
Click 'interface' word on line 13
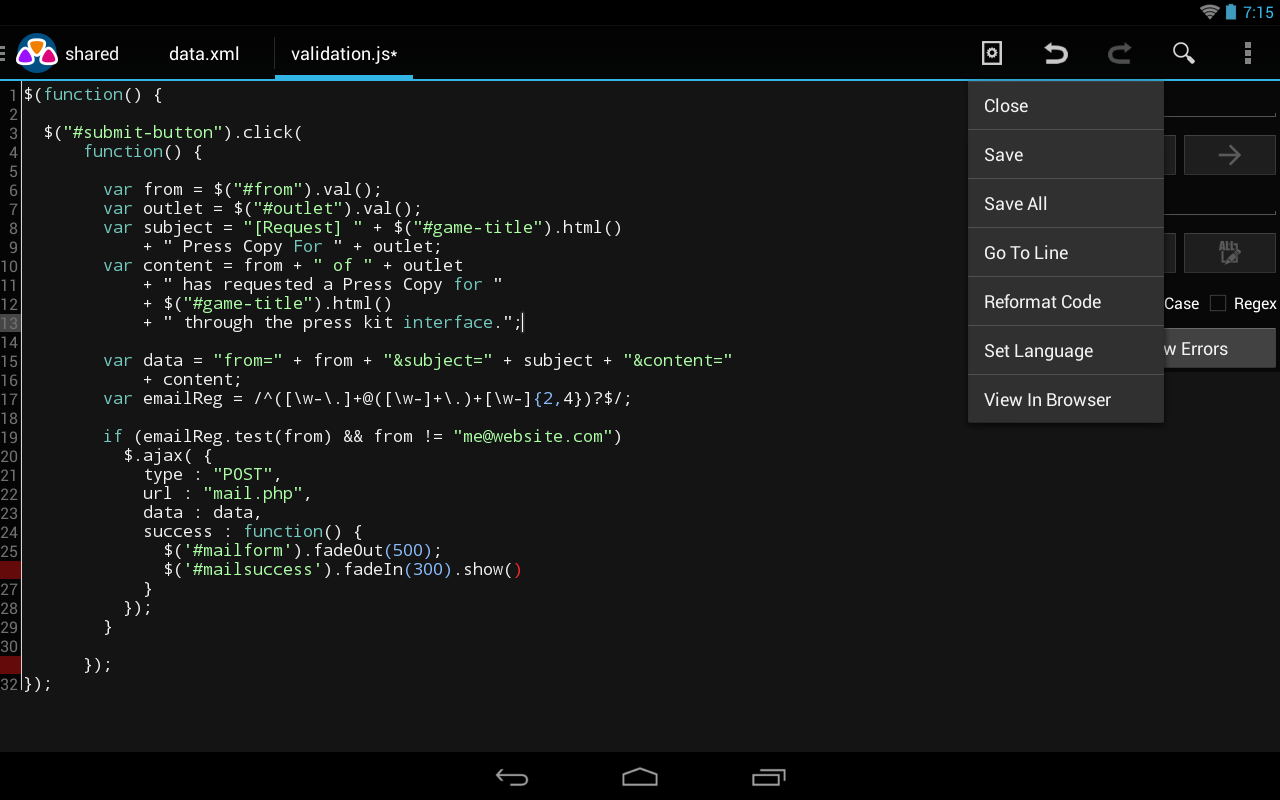click(x=448, y=322)
